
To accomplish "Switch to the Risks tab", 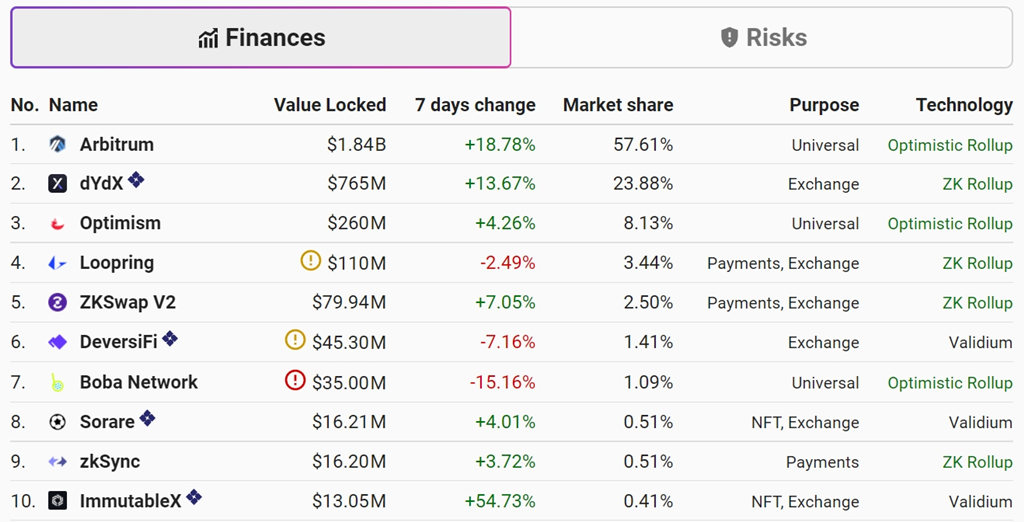I will pos(762,37).
